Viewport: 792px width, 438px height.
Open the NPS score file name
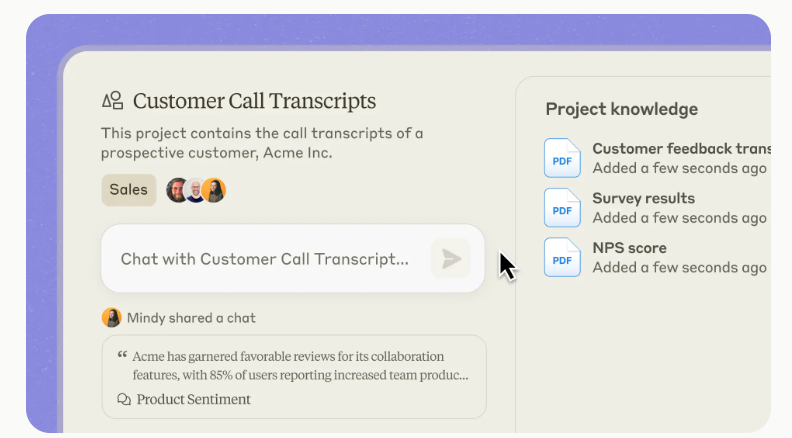click(x=629, y=248)
